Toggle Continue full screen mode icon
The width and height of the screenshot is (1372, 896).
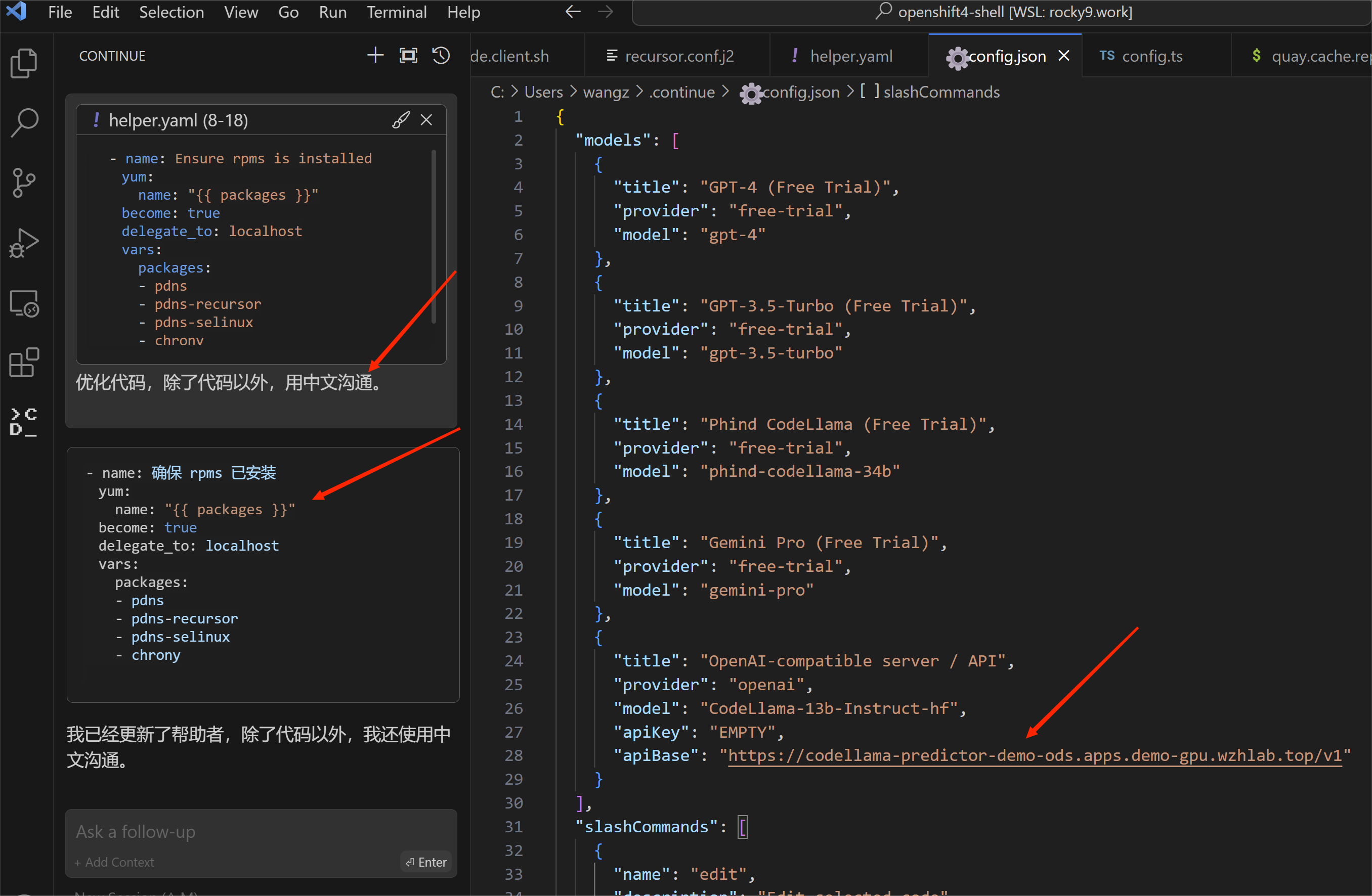point(408,56)
